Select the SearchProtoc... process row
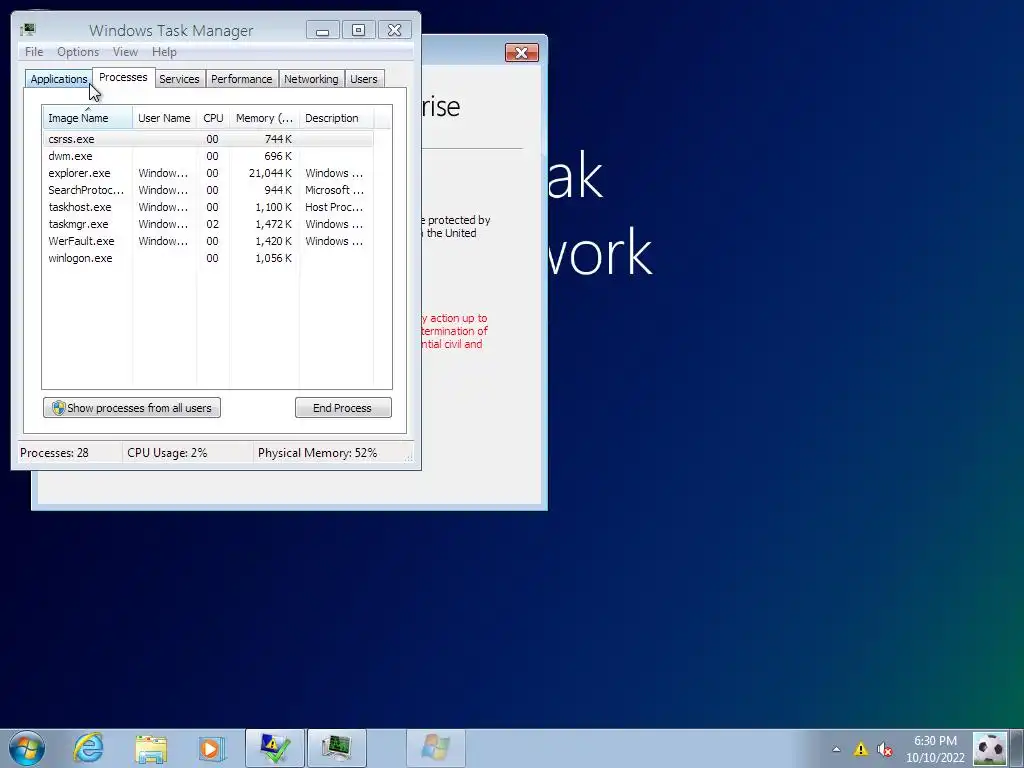Image resolution: width=1024 pixels, height=768 pixels. pos(208,190)
